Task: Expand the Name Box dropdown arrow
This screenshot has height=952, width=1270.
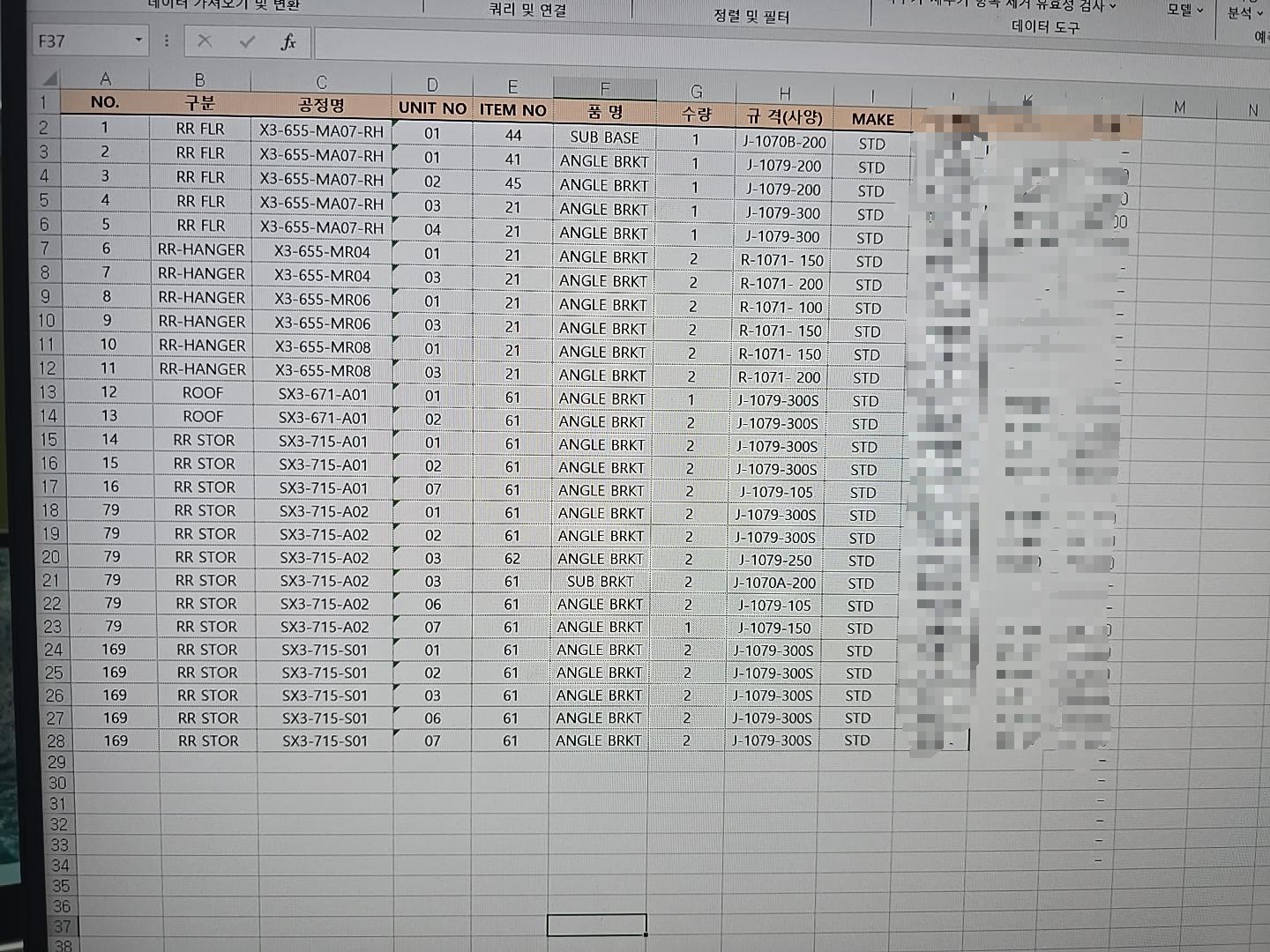Action: (138, 41)
